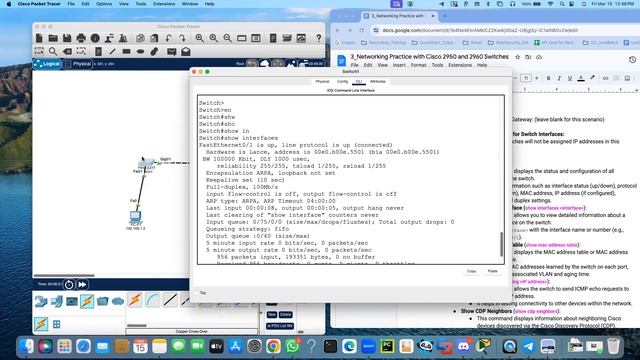Click the switch device in workspace
Image resolution: width=640 pixels, height=360 pixels.
click(146, 164)
